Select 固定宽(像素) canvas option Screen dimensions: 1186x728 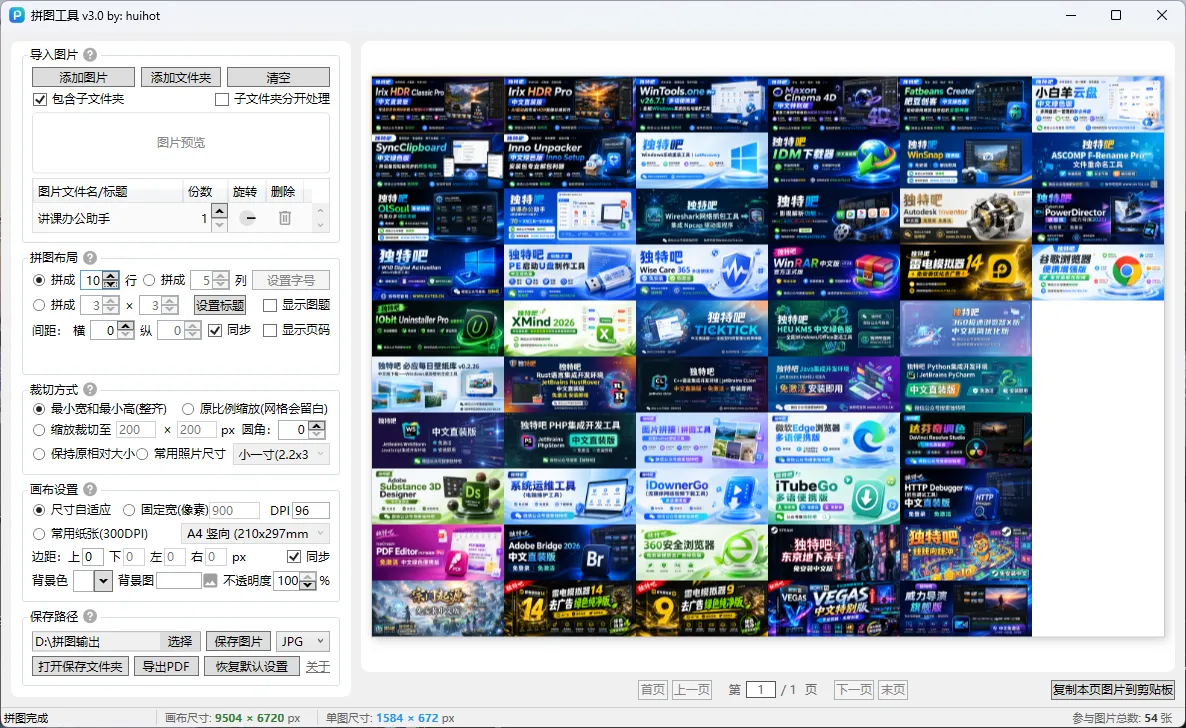tap(129, 510)
